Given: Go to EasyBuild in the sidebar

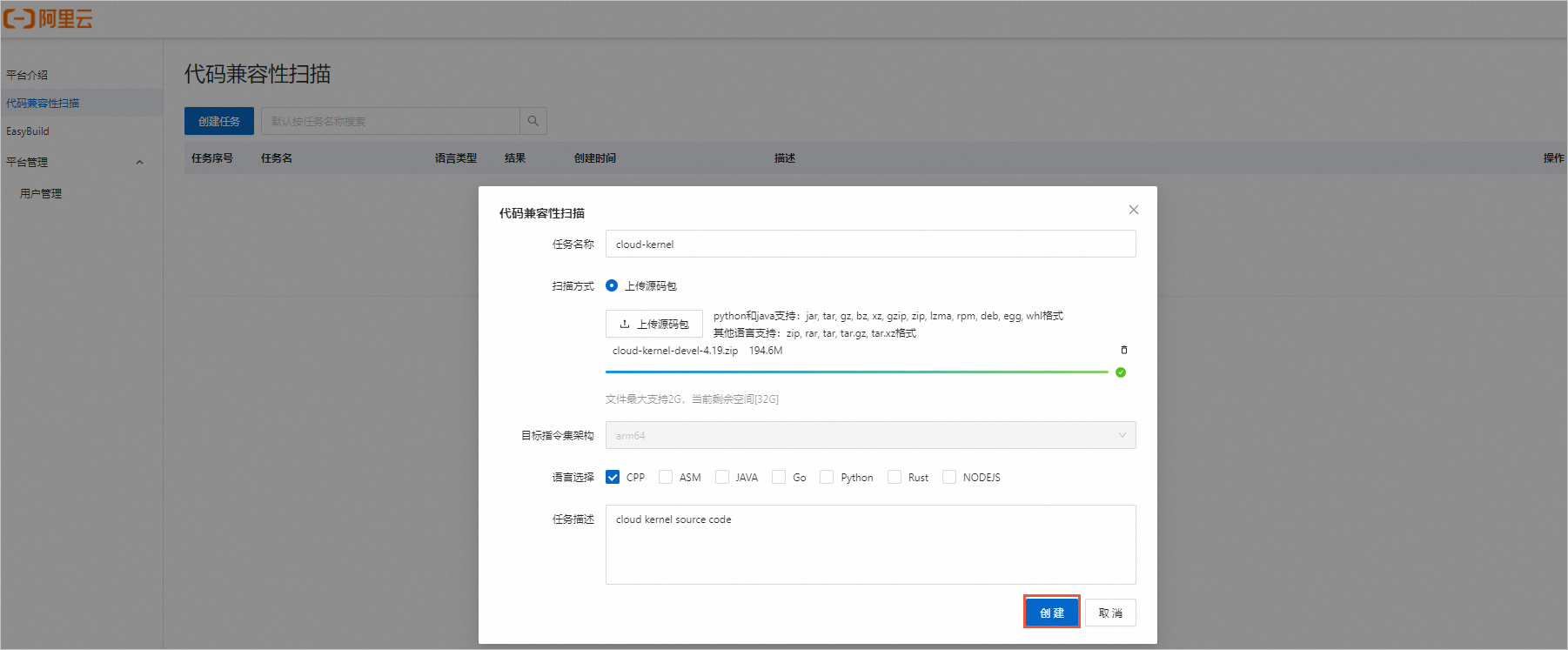Looking at the screenshot, I should [28, 131].
